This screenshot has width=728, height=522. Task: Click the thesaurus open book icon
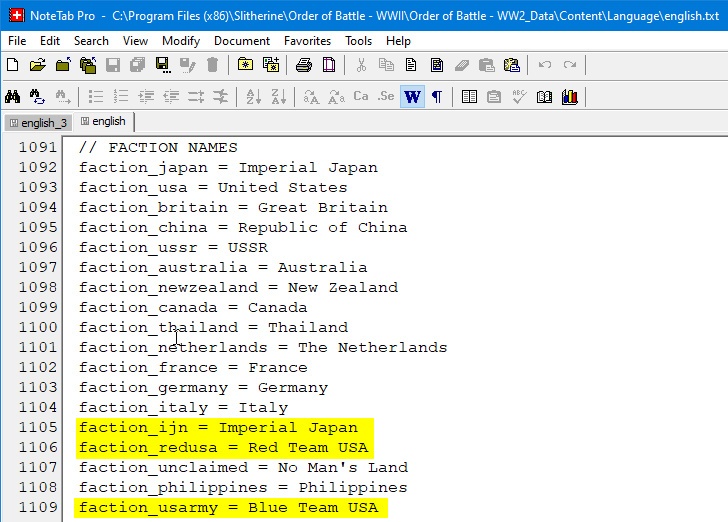pos(544,97)
